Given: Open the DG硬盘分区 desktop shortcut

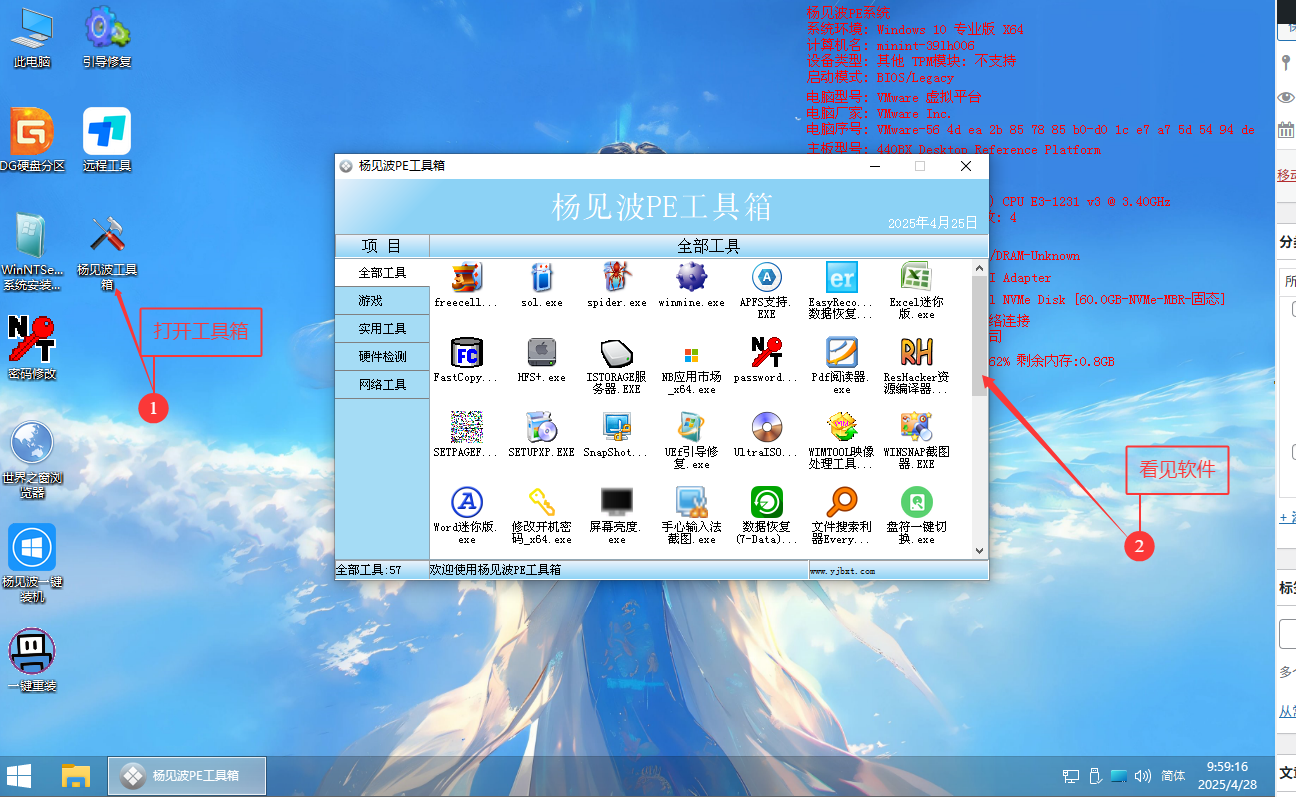Looking at the screenshot, I should [x=32, y=140].
